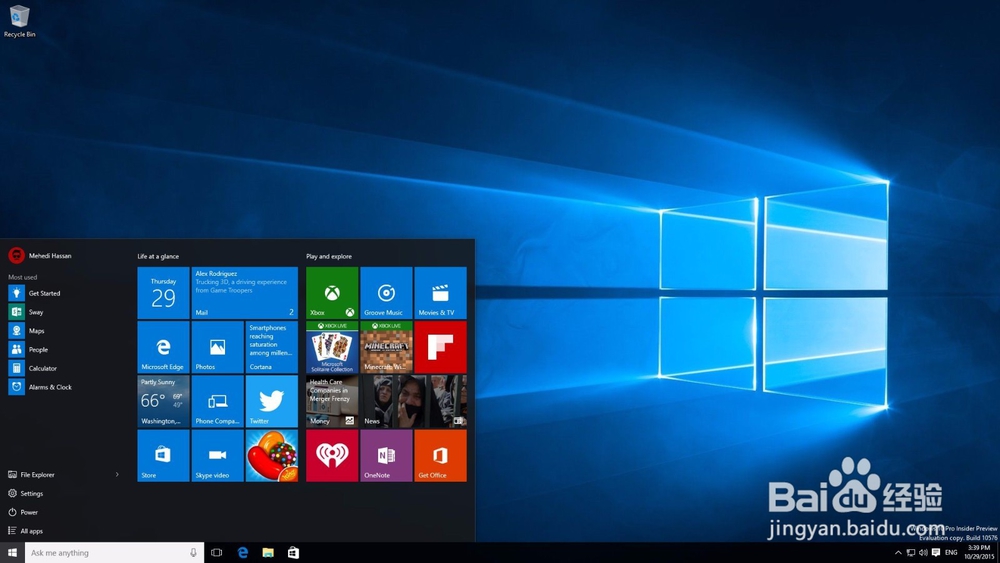Open the News tile

tap(413, 401)
